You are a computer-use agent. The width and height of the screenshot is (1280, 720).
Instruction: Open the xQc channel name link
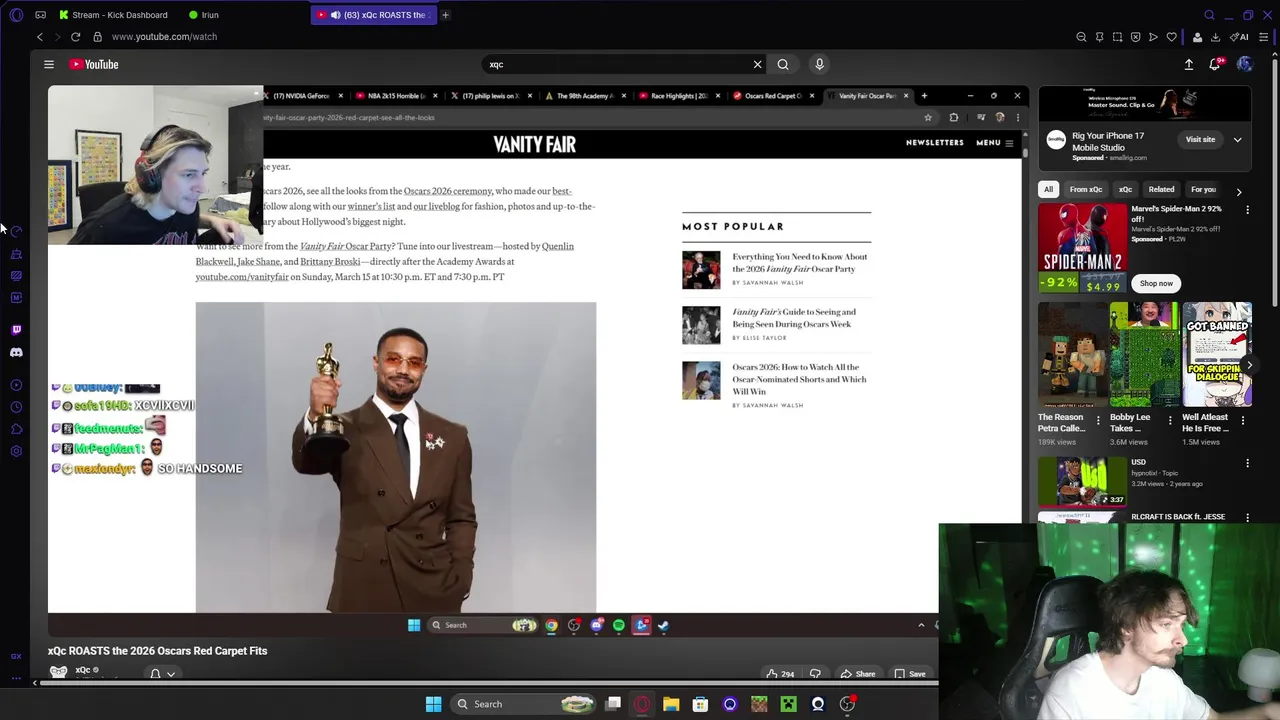[x=83, y=670]
